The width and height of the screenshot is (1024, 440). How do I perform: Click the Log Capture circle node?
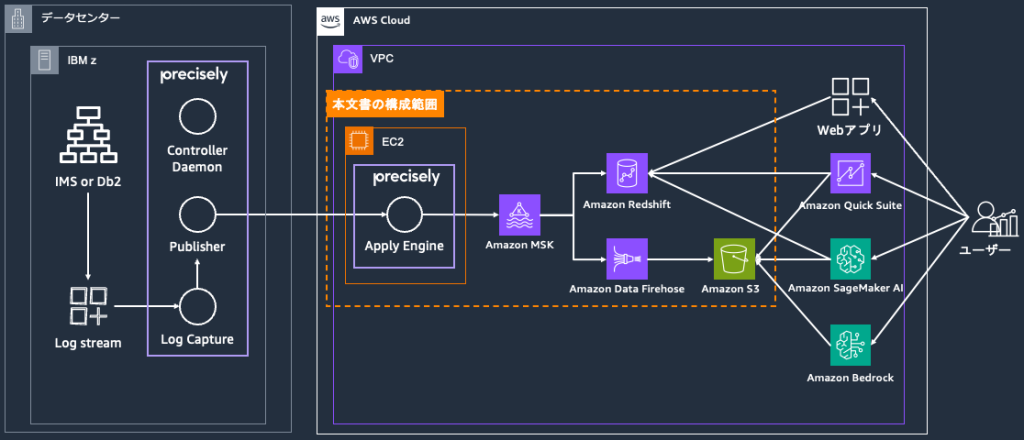coord(197,307)
